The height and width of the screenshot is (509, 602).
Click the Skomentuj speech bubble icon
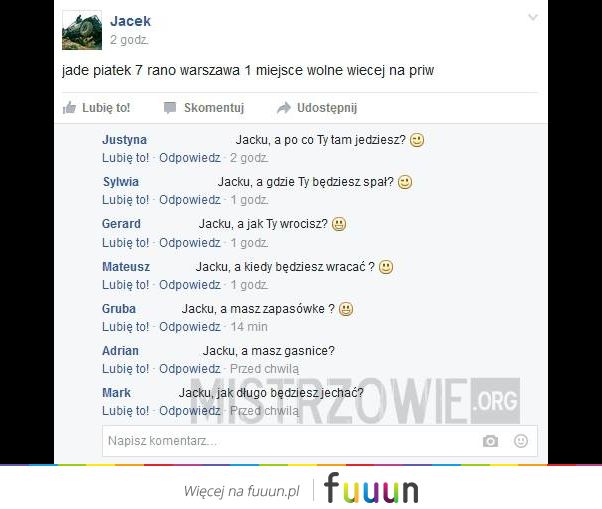pos(170,108)
